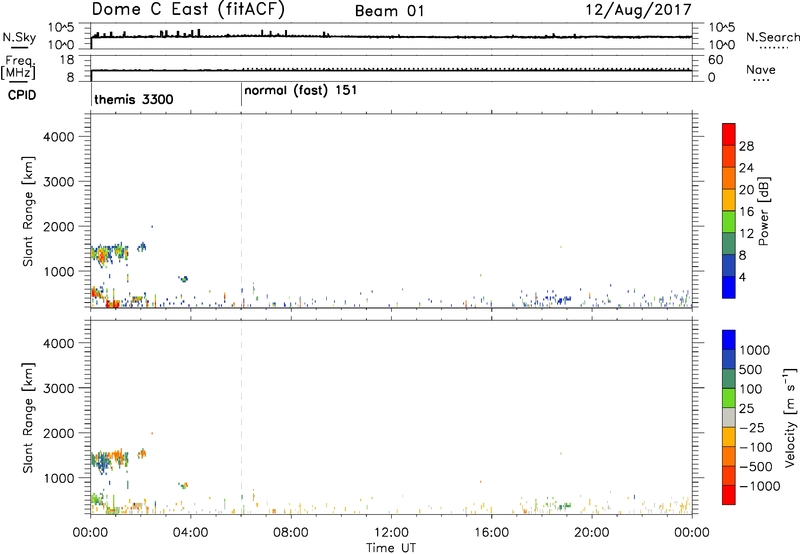The image size is (800, 554).
Task: Click the light green 12–16 dB Power segment
Action: 729,222
